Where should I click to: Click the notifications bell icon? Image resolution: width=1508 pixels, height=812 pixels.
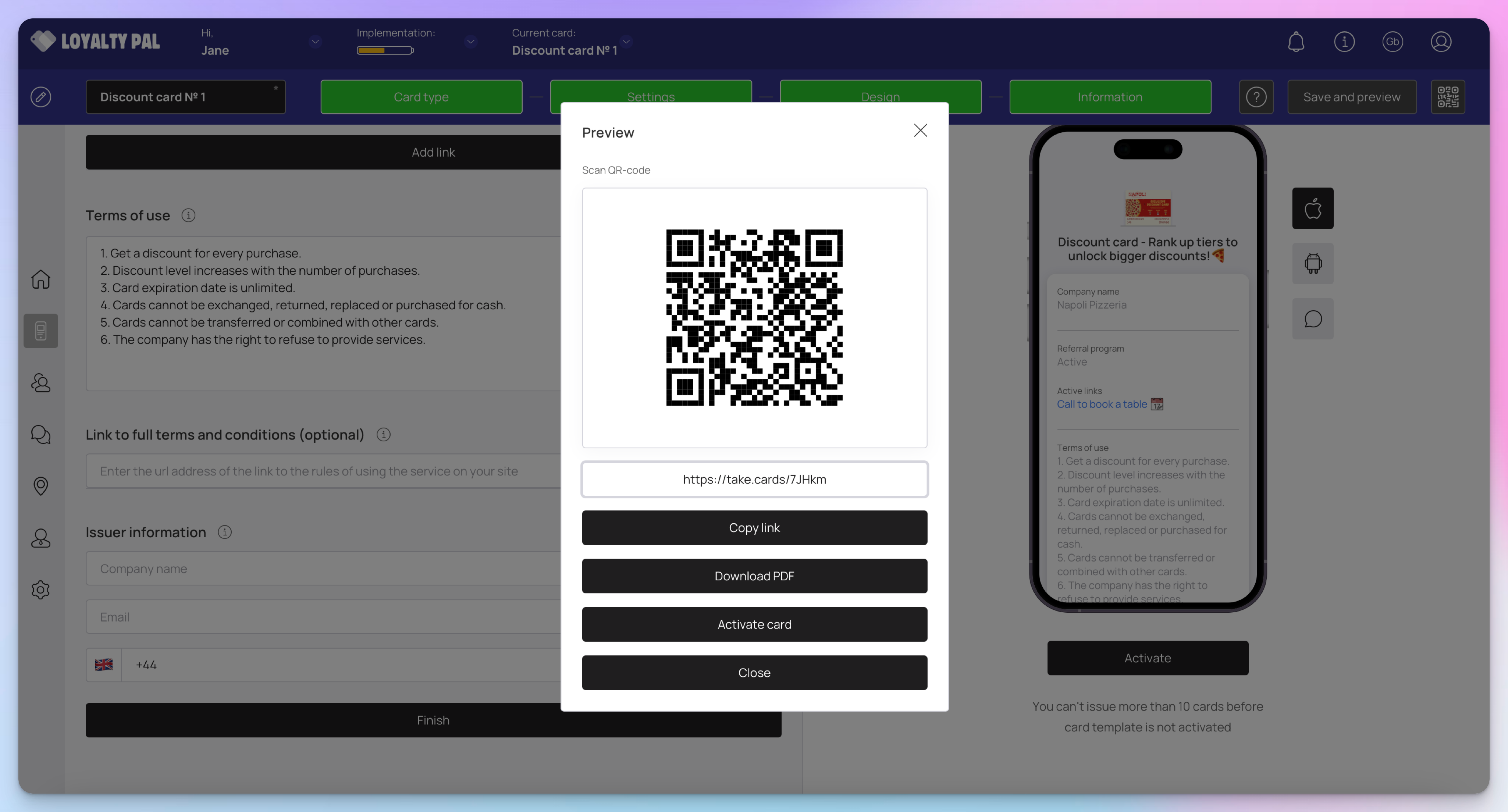pyautogui.click(x=1295, y=42)
